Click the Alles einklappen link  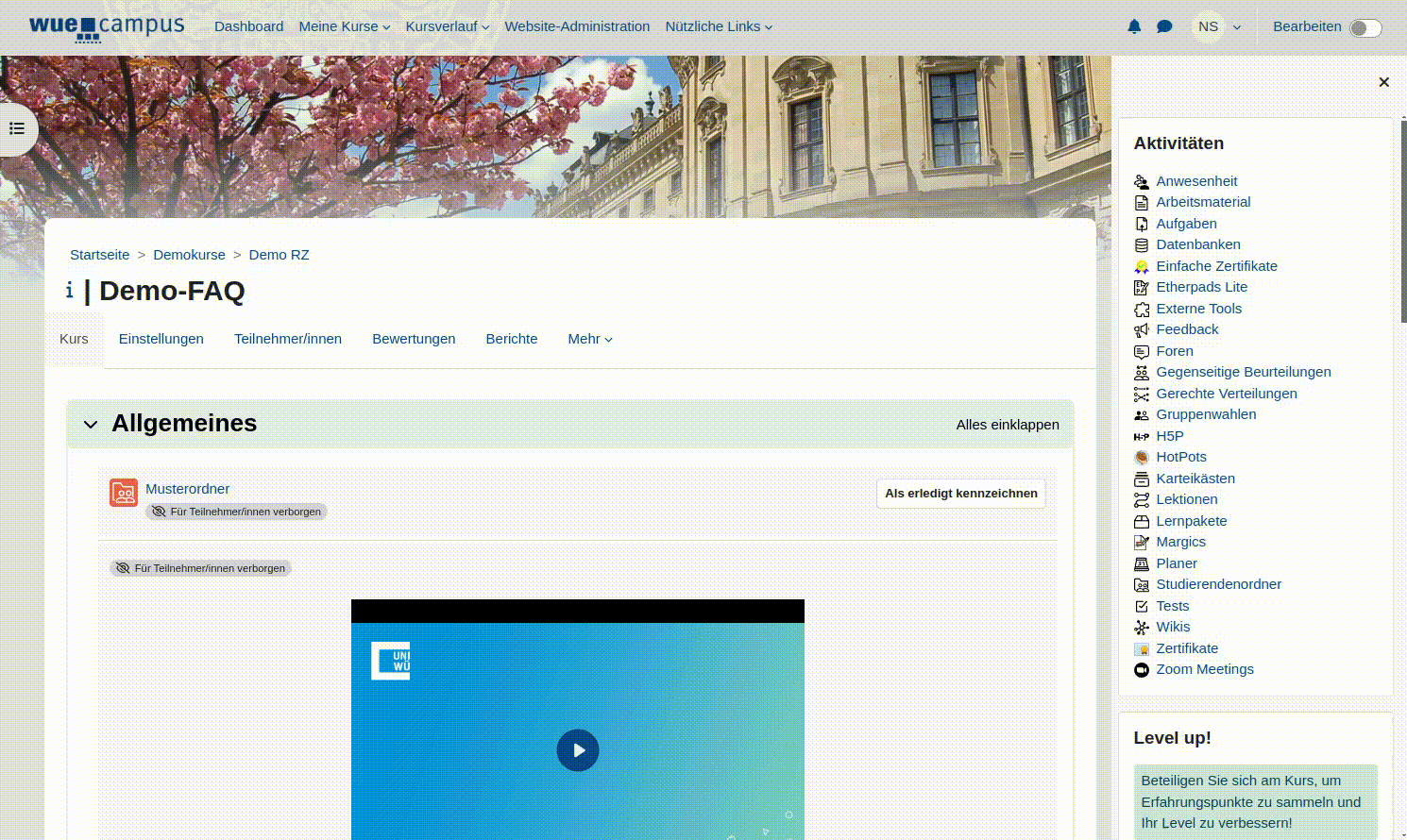(x=1007, y=425)
